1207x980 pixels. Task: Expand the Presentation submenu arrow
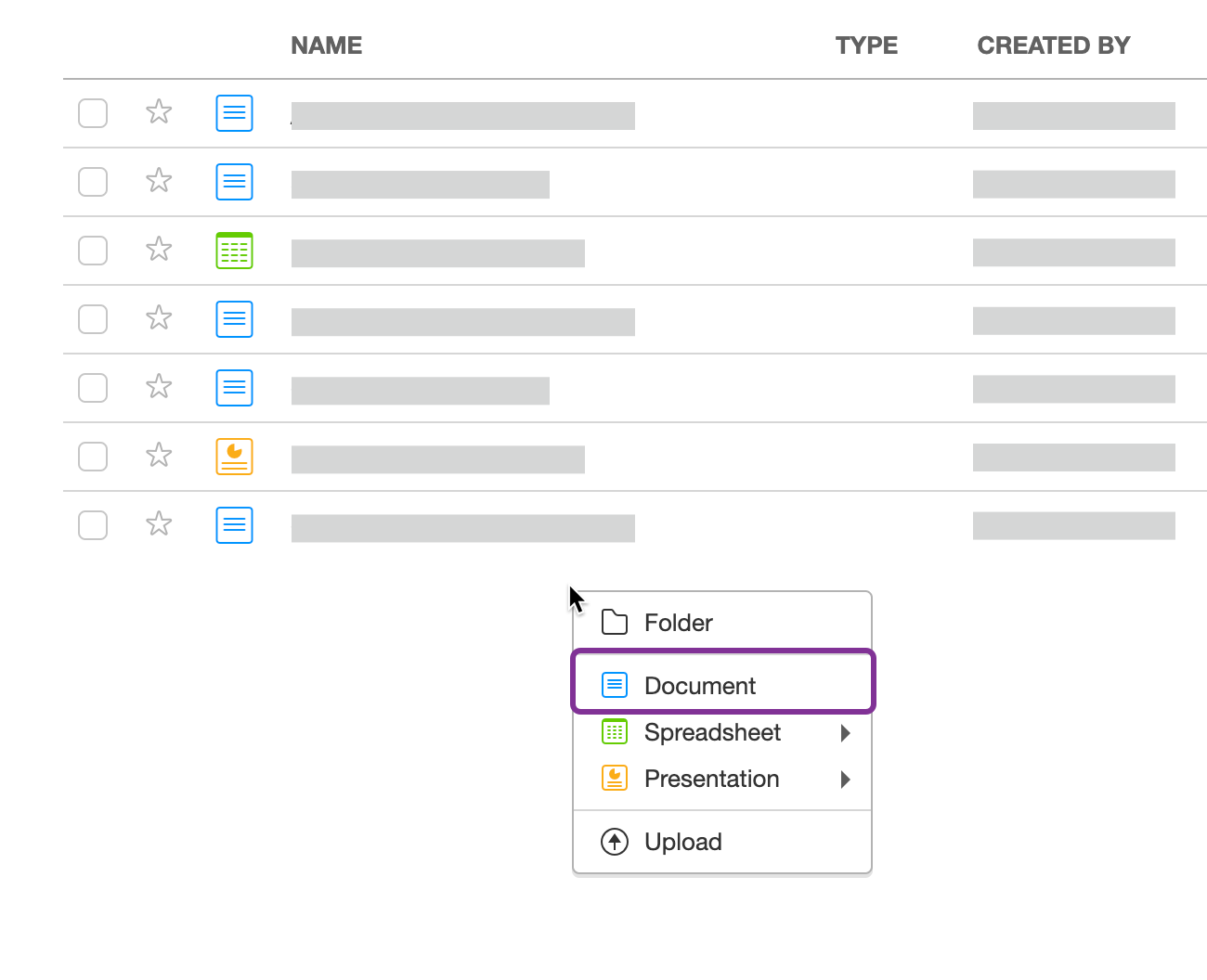pyautogui.click(x=845, y=780)
